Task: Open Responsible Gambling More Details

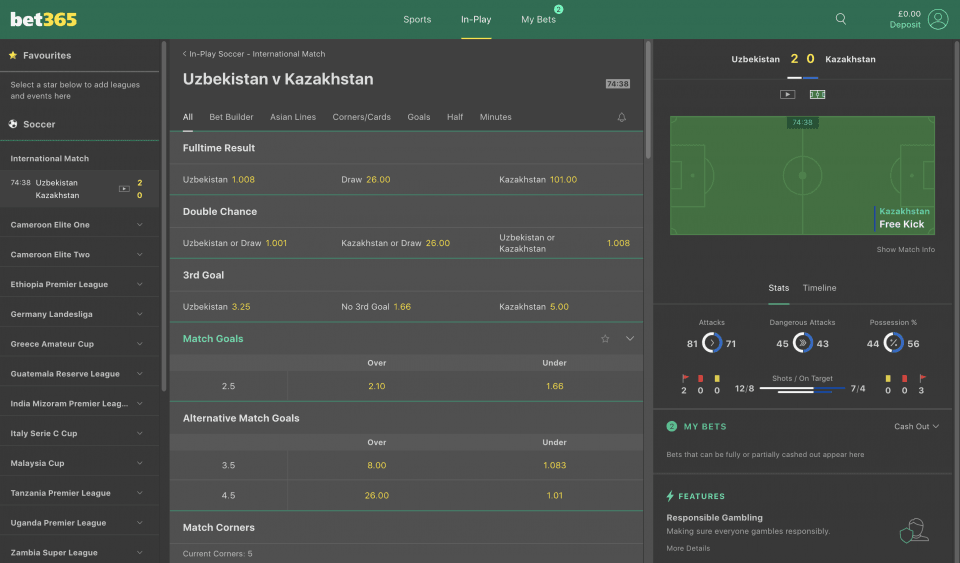Action: click(x=688, y=548)
